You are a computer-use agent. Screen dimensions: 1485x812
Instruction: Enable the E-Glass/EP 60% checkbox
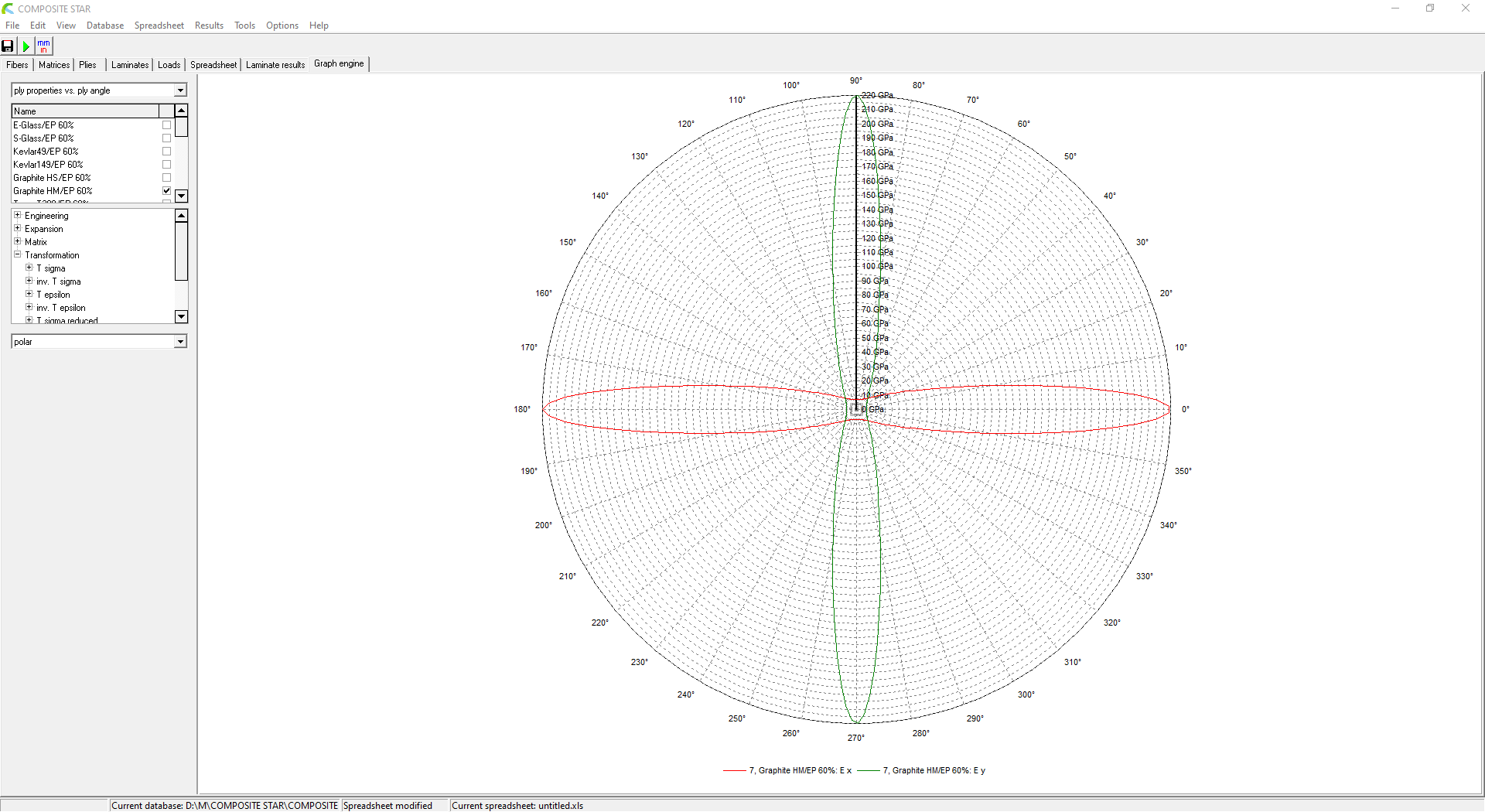[166, 125]
